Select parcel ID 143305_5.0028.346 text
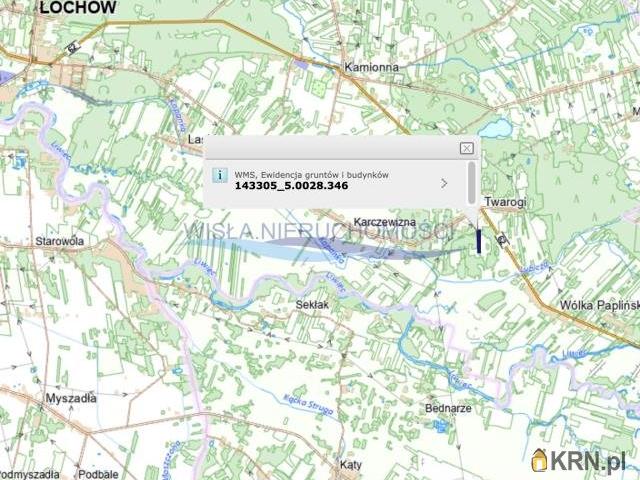640x480 pixels. [291, 186]
